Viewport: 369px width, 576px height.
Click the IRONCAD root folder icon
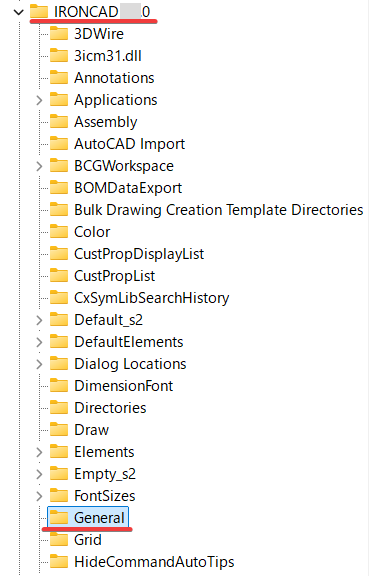[x=39, y=11]
